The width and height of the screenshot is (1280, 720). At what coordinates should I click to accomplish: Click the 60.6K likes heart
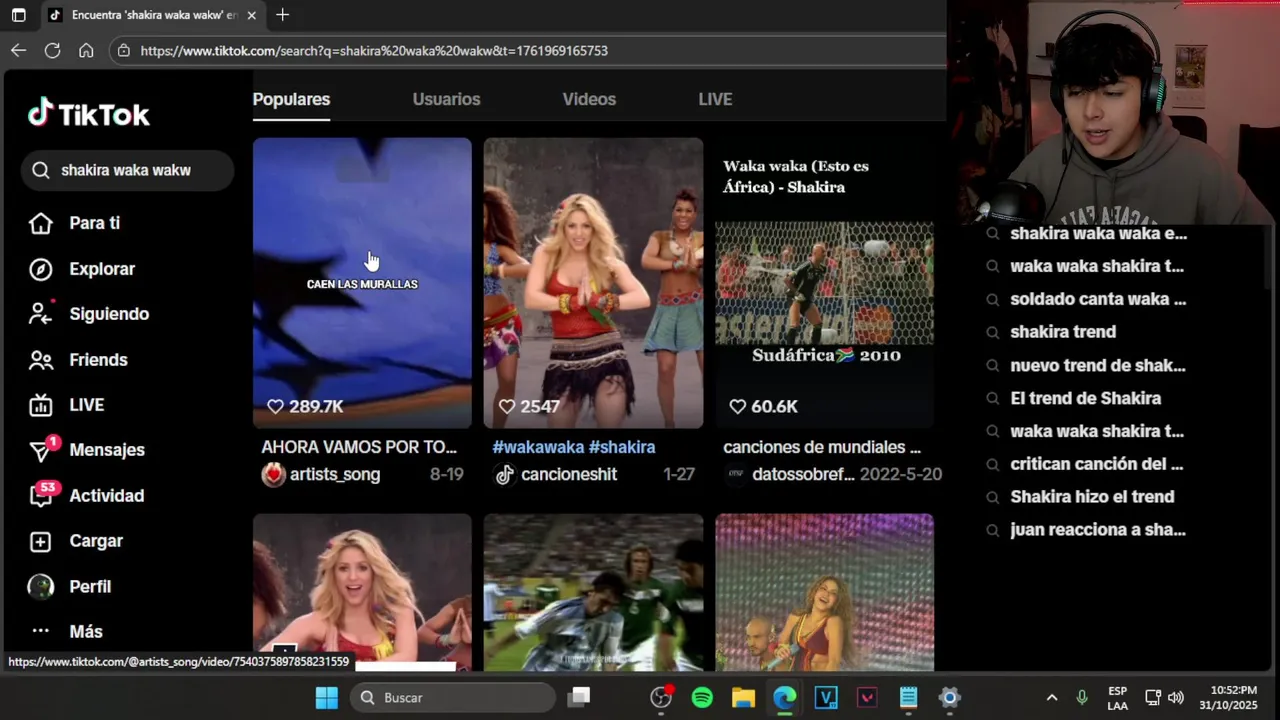point(738,406)
